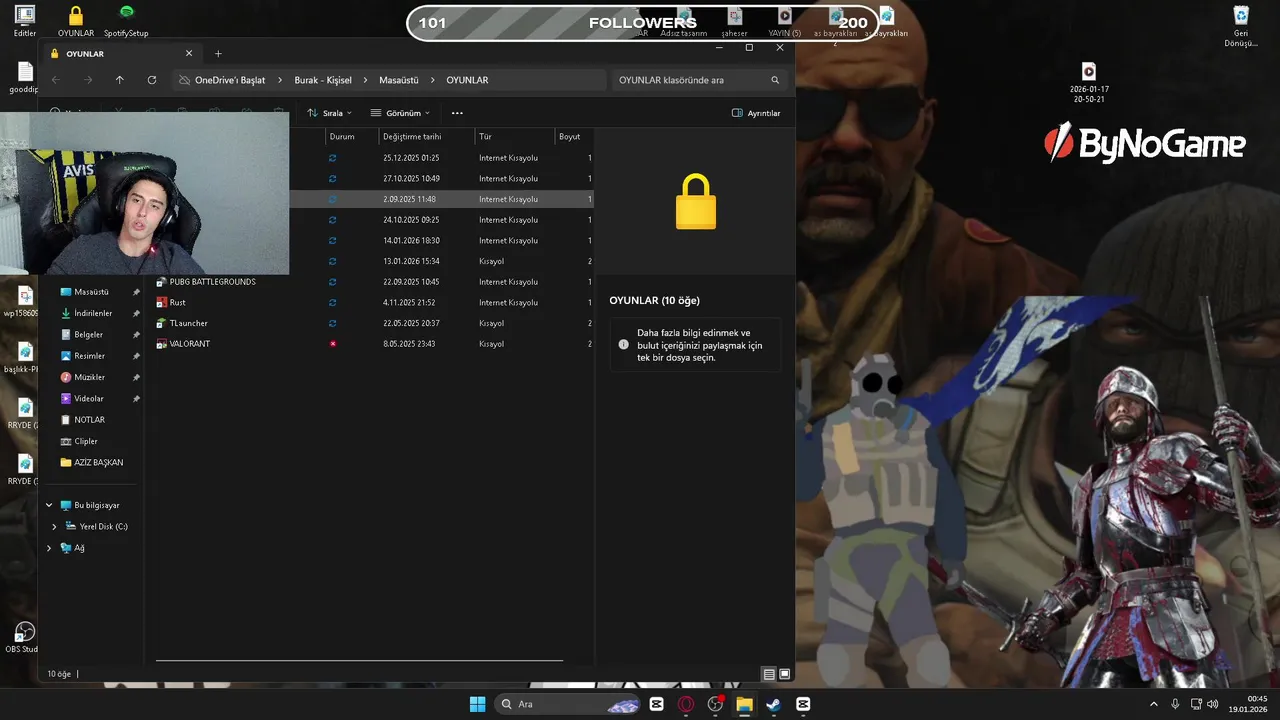Unpin Masaüstü from quick access

(x=136, y=292)
